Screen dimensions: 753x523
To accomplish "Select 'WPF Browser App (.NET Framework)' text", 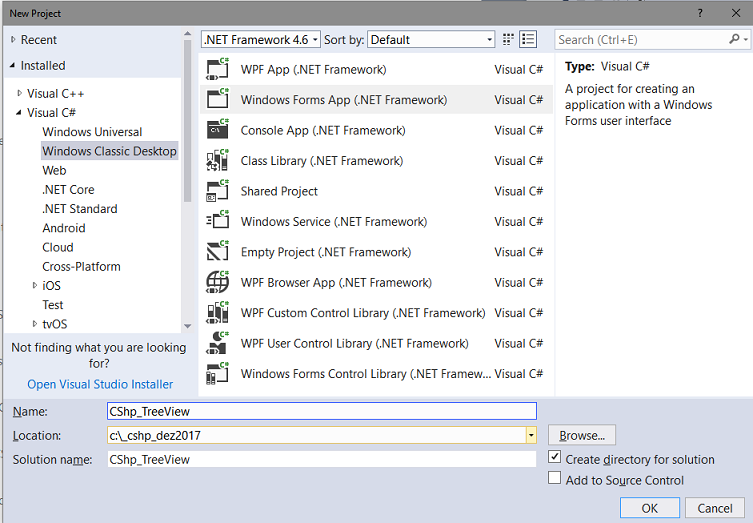I will point(336,282).
